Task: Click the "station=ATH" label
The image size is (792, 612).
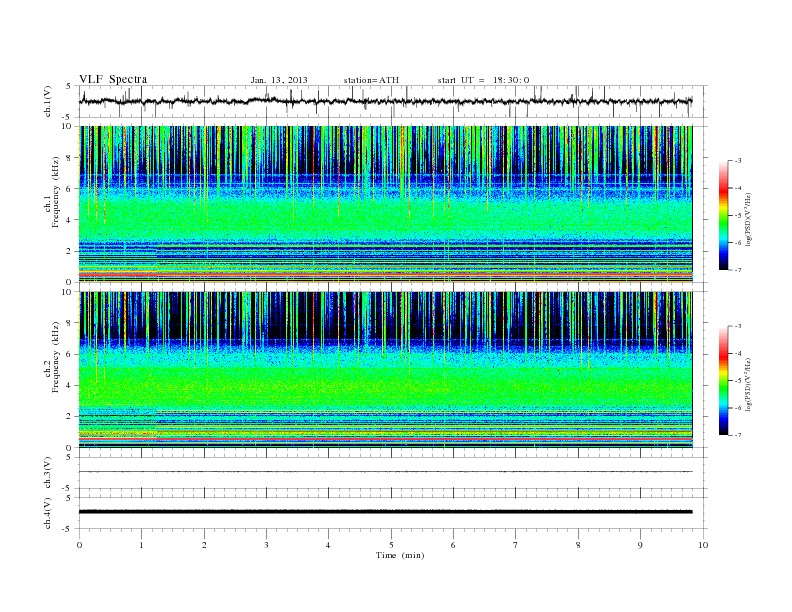Action: click(x=371, y=80)
